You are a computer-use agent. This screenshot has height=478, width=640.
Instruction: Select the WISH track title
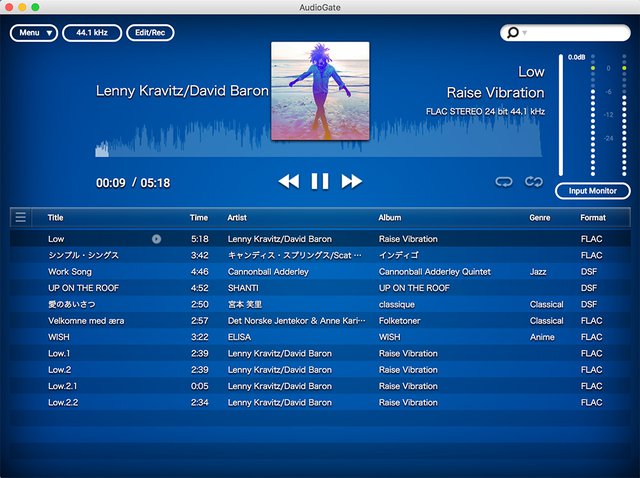59,337
